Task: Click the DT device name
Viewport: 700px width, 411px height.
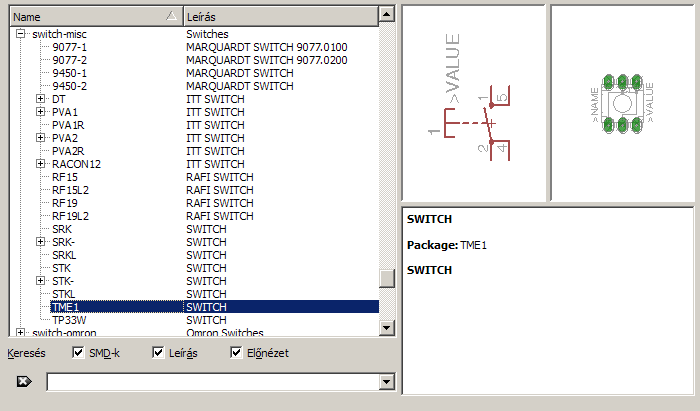Action: 58,99
